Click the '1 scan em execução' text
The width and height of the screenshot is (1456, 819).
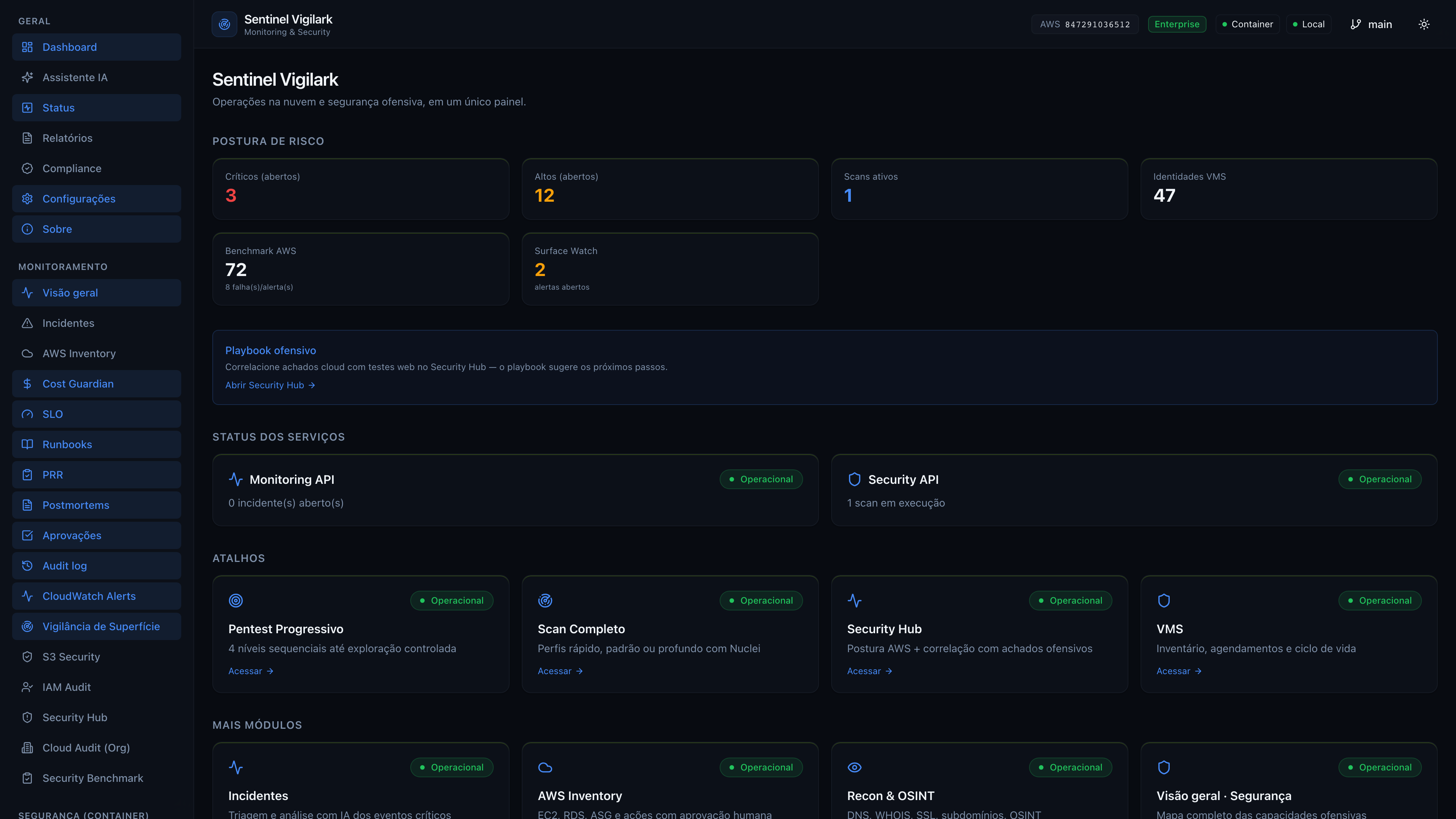(896, 503)
